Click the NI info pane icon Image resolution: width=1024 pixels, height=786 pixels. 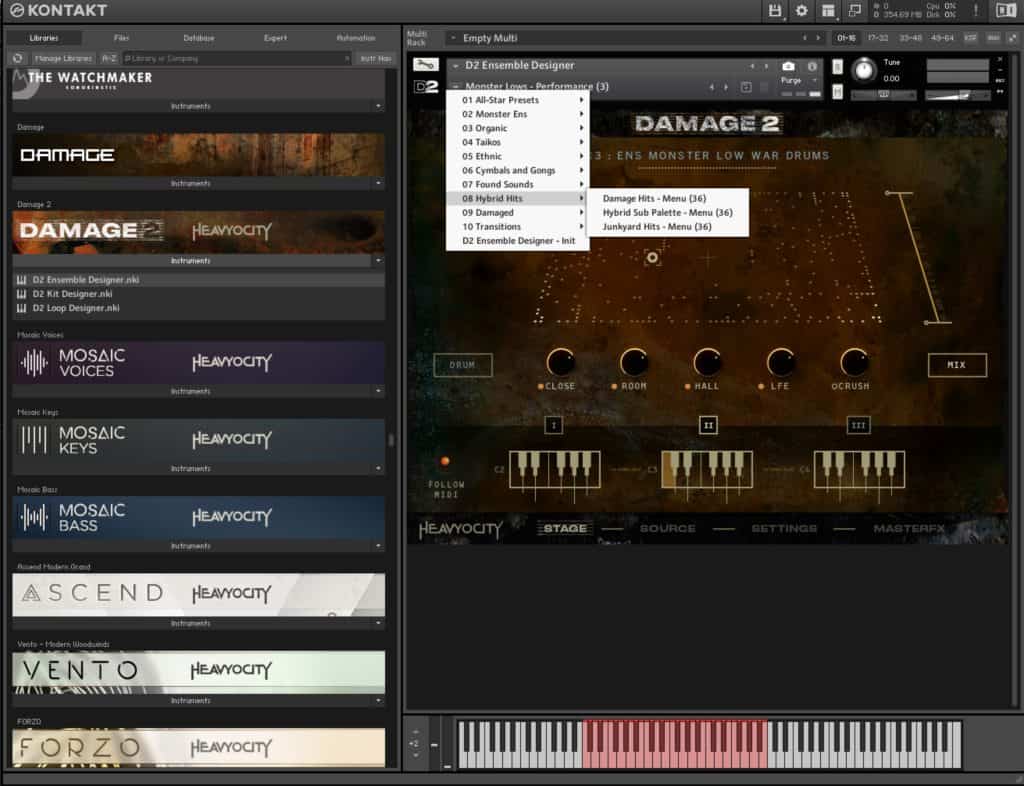point(1006,10)
